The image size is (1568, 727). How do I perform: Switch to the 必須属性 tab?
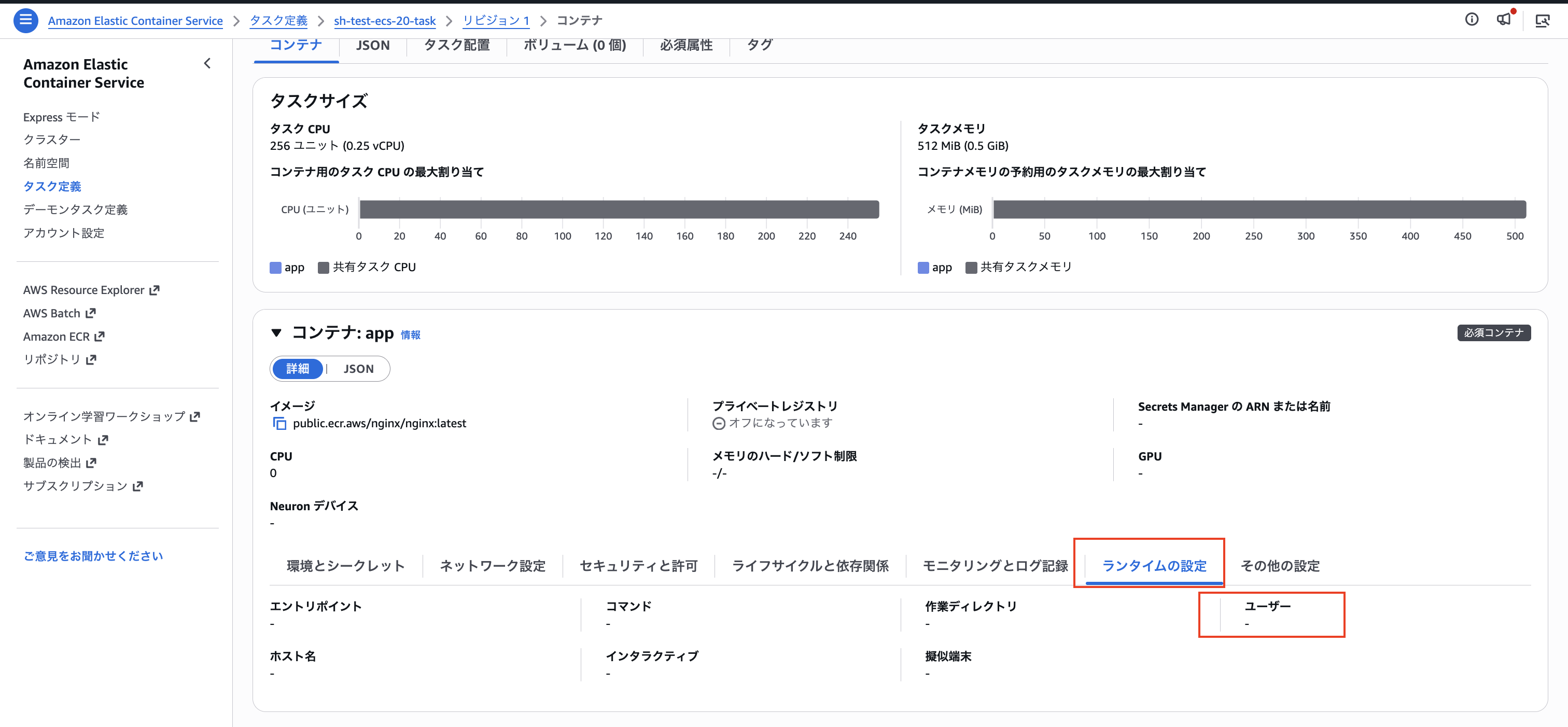pos(686,45)
